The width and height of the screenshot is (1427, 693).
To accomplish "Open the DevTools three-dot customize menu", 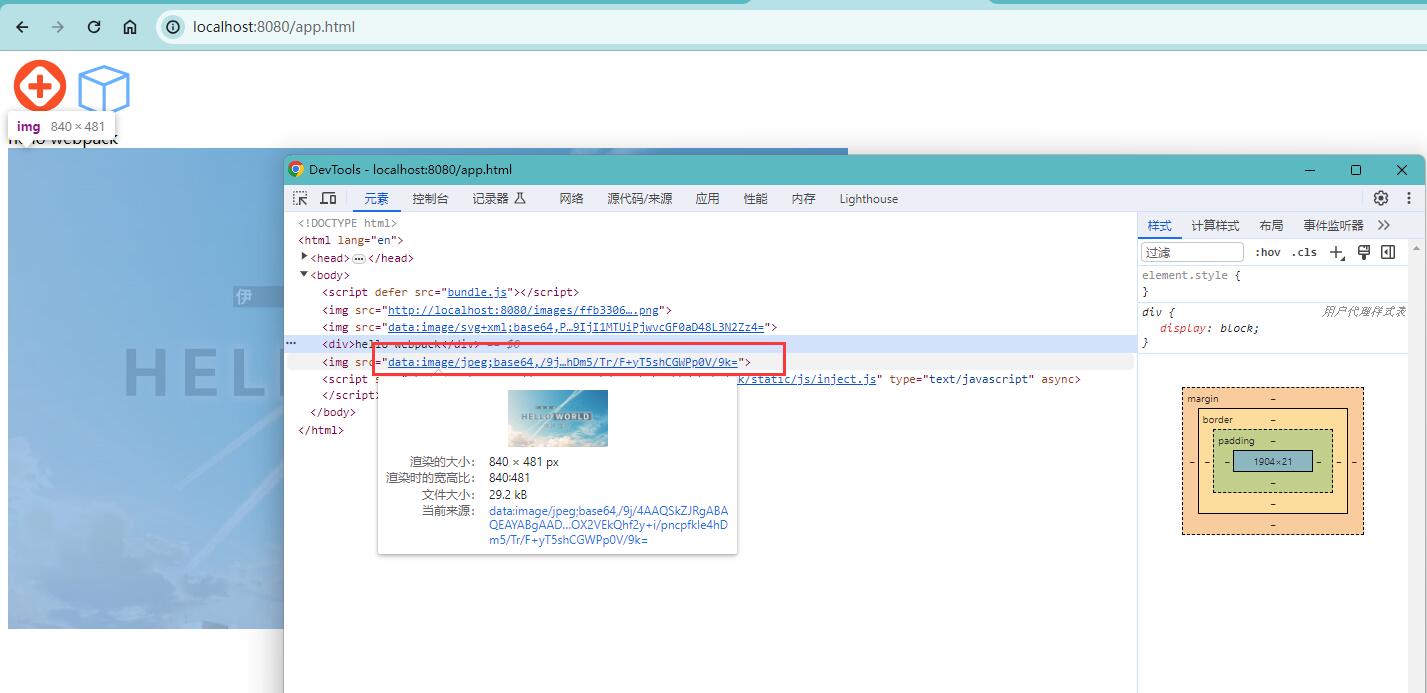I will [x=1409, y=198].
